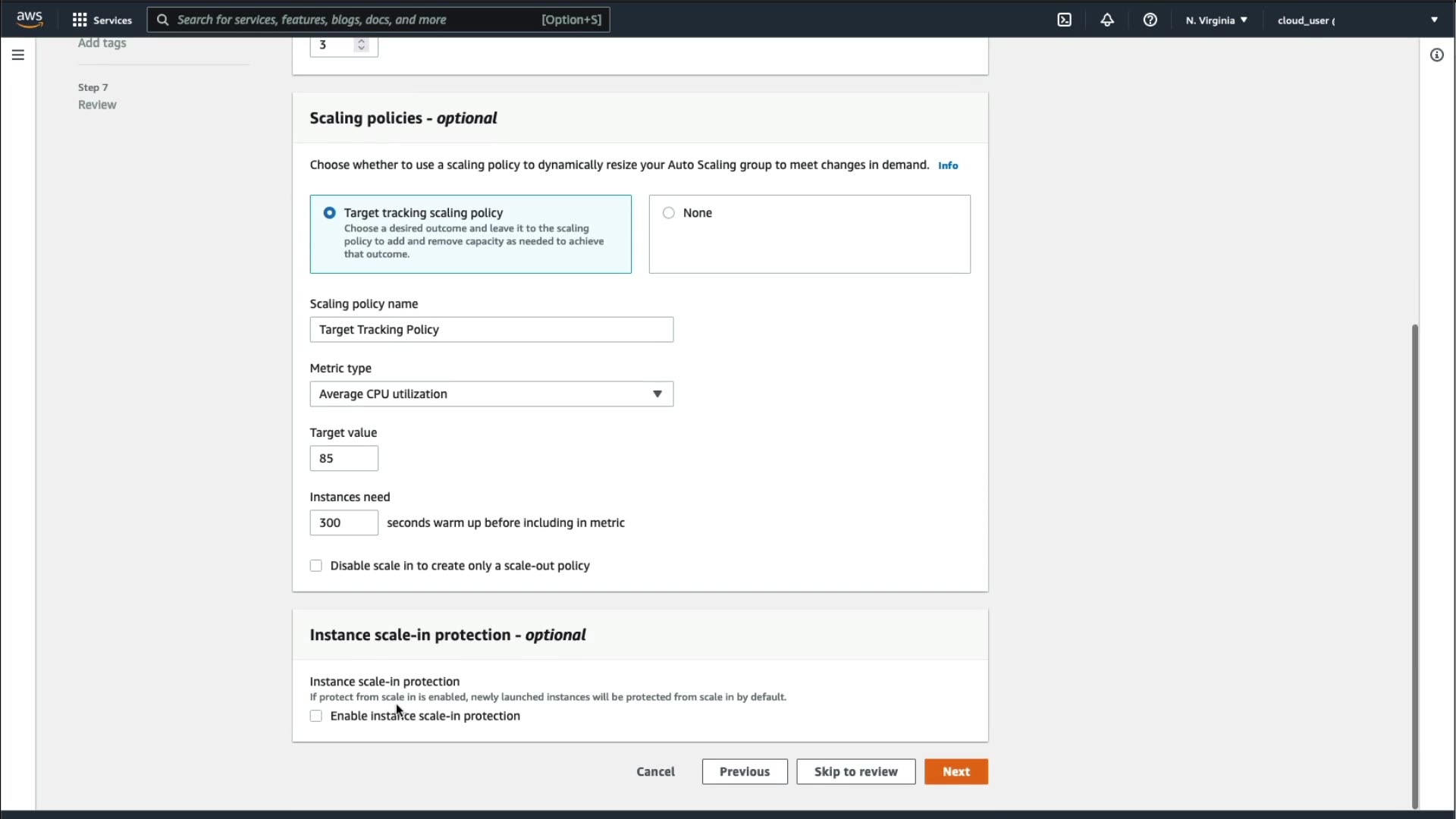This screenshot has width=1456, height=819.
Task: Open the info panel icon at right
Action: 1436,55
